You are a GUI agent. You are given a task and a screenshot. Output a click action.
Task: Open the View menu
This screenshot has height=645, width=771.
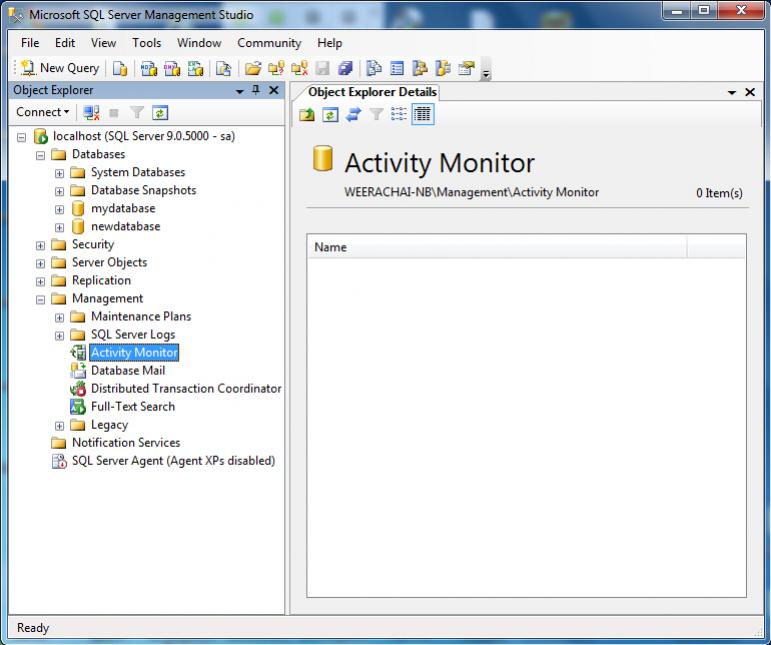(103, 43)
